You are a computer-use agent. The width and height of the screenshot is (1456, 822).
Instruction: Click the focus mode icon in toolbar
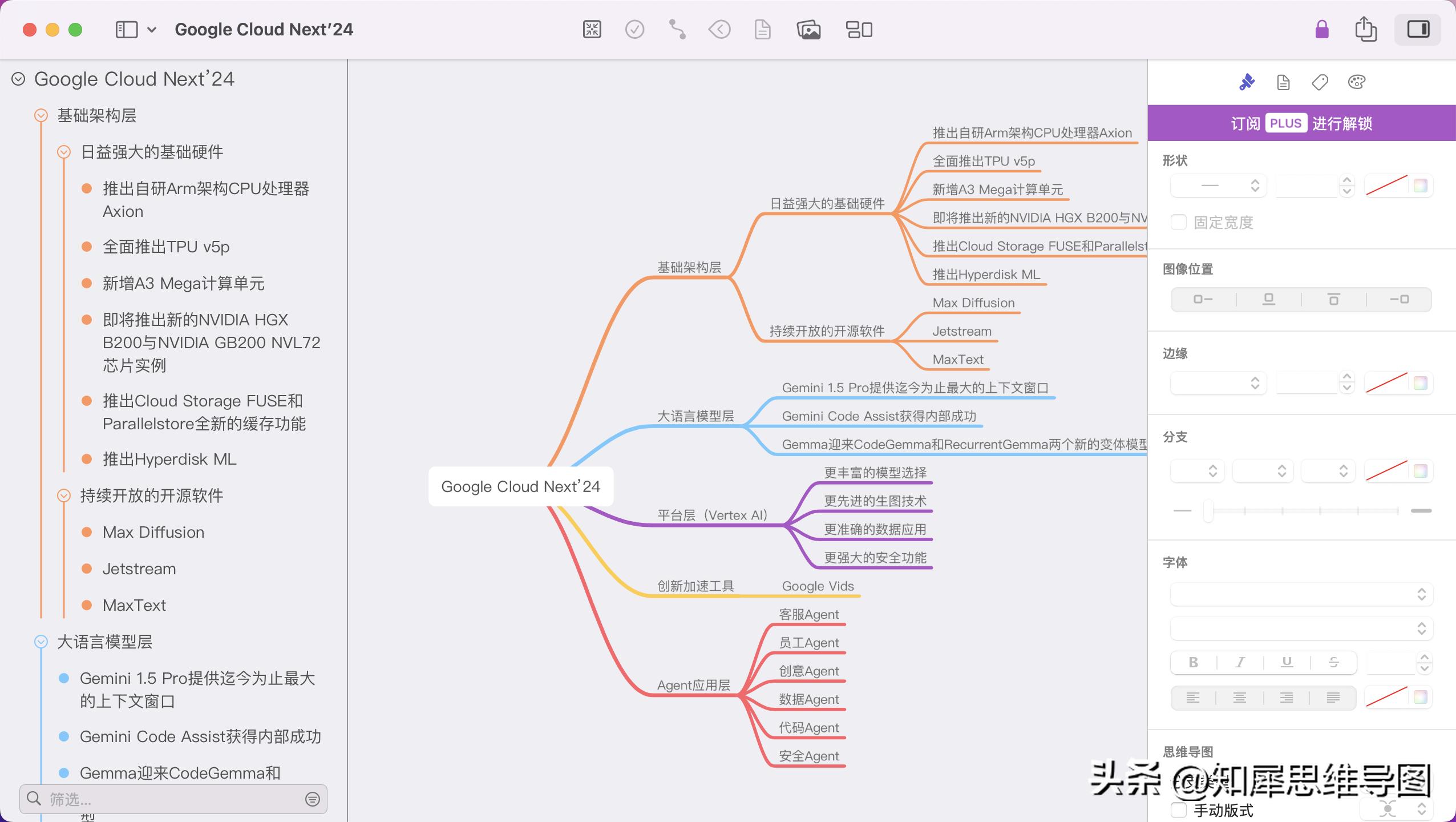coord(592,29)
